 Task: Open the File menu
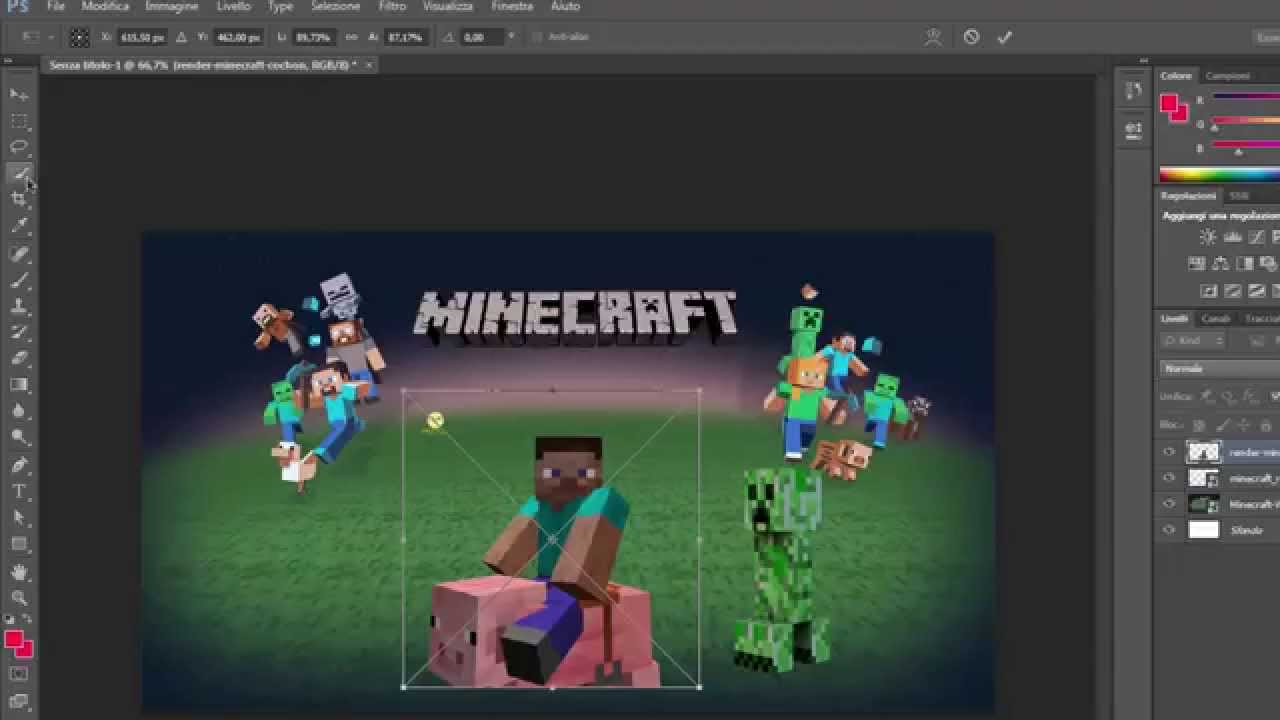[56, 6]
